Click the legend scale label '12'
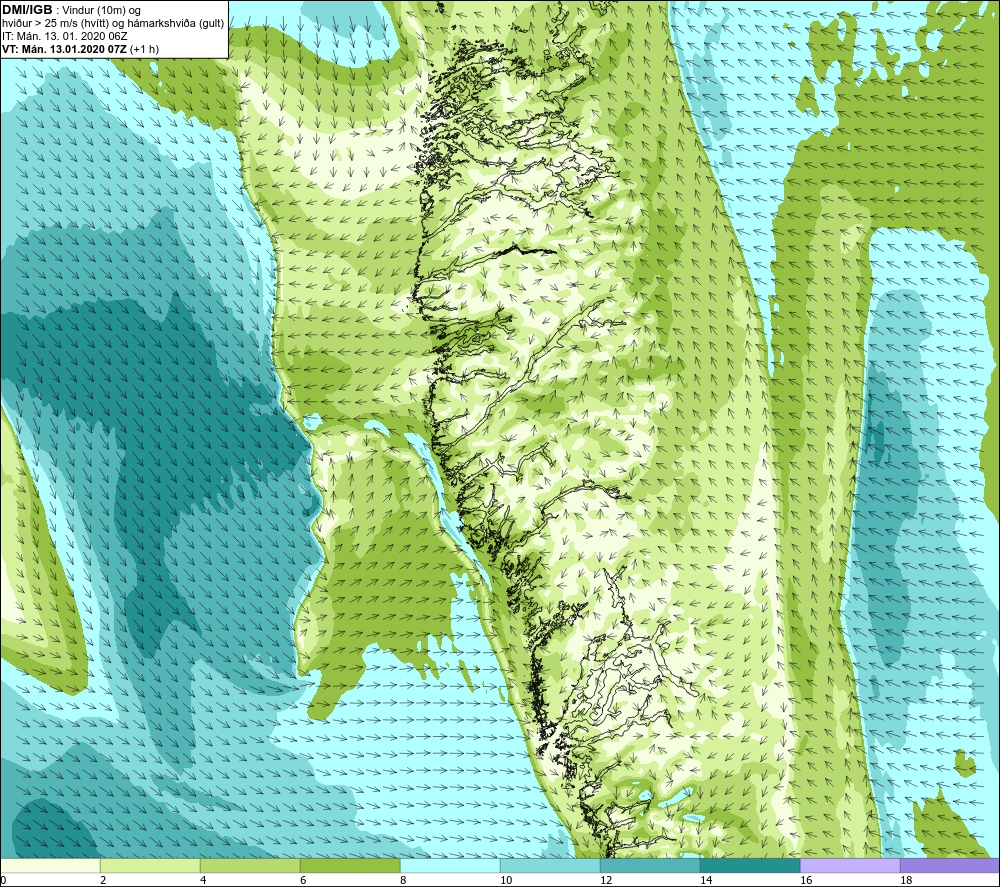The image size is (1000, 887). point(606,881)
